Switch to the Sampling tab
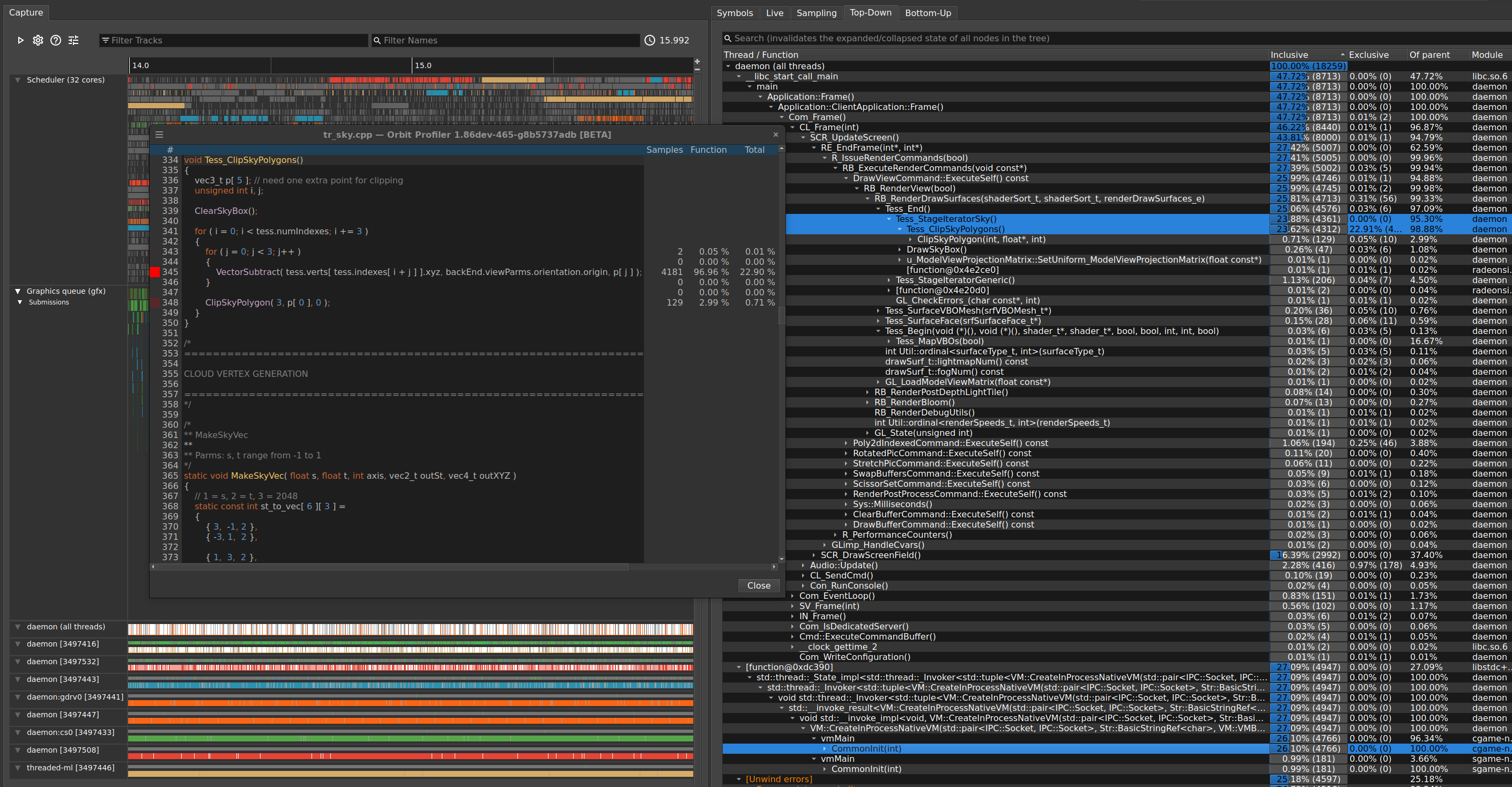This screenshot has height=787, width=1512. 817,12
